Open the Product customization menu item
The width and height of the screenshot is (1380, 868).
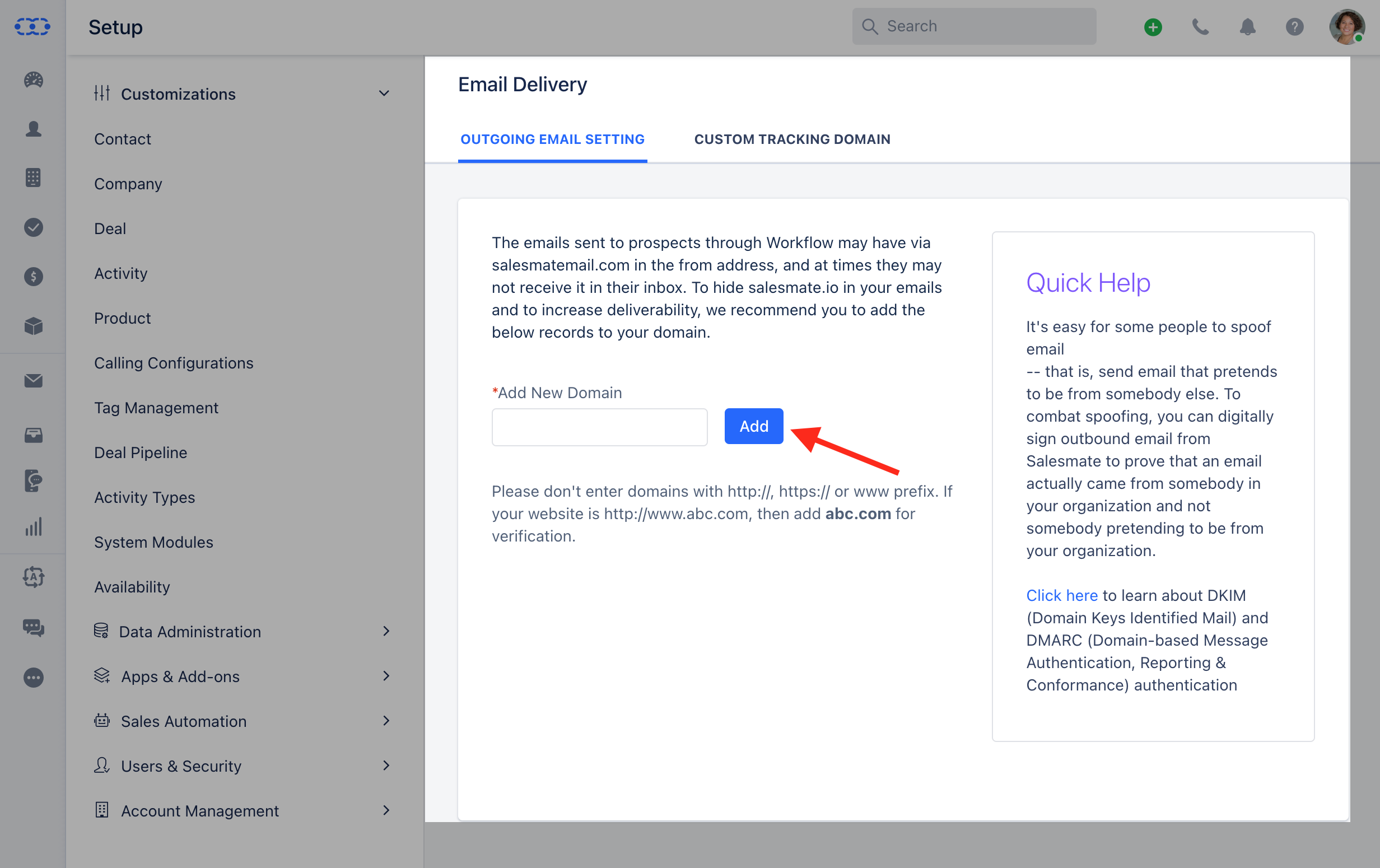(x=123, y=318)
